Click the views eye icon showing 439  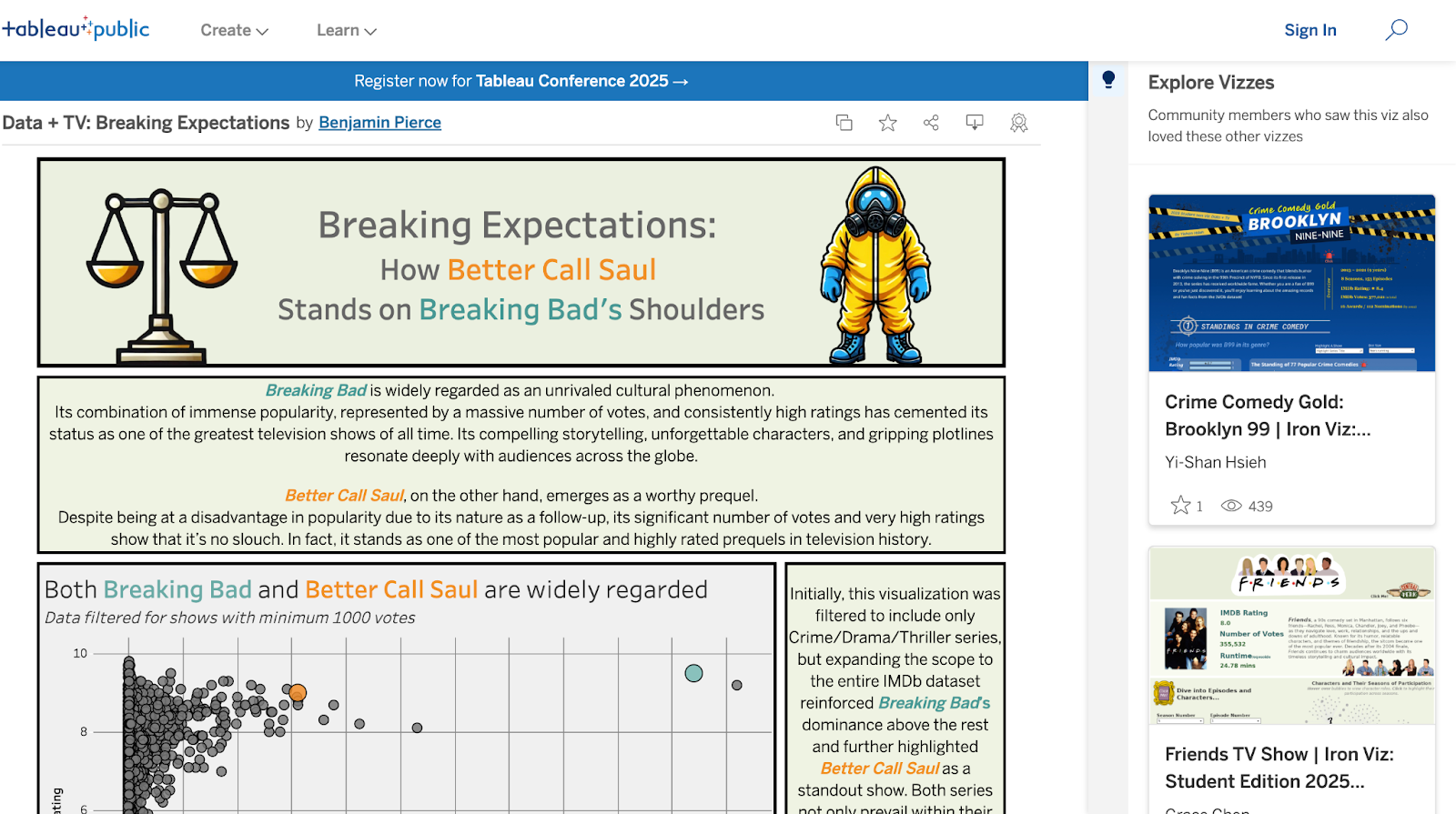click(1231, 506)
